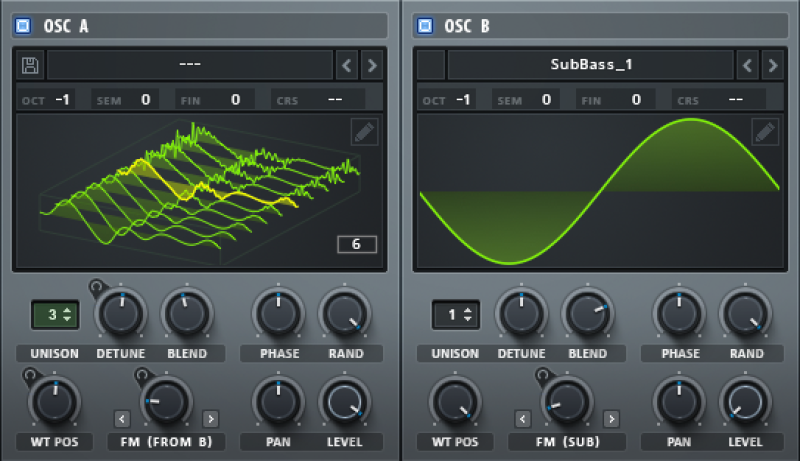This screenshot has width=800, height=461.
Task: Click the save wavetable floppy icon in OSC A
Action: click(30, 65)
